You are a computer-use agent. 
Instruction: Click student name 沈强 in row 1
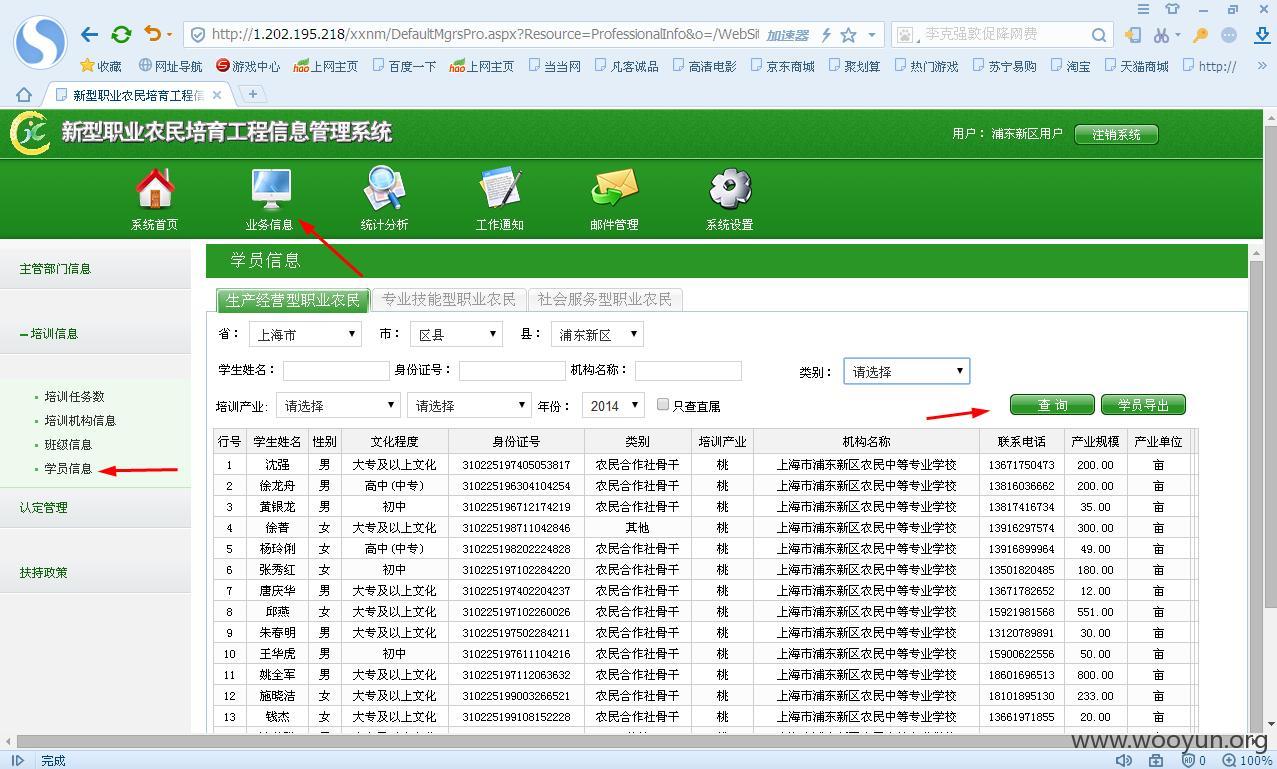(277, 465)
